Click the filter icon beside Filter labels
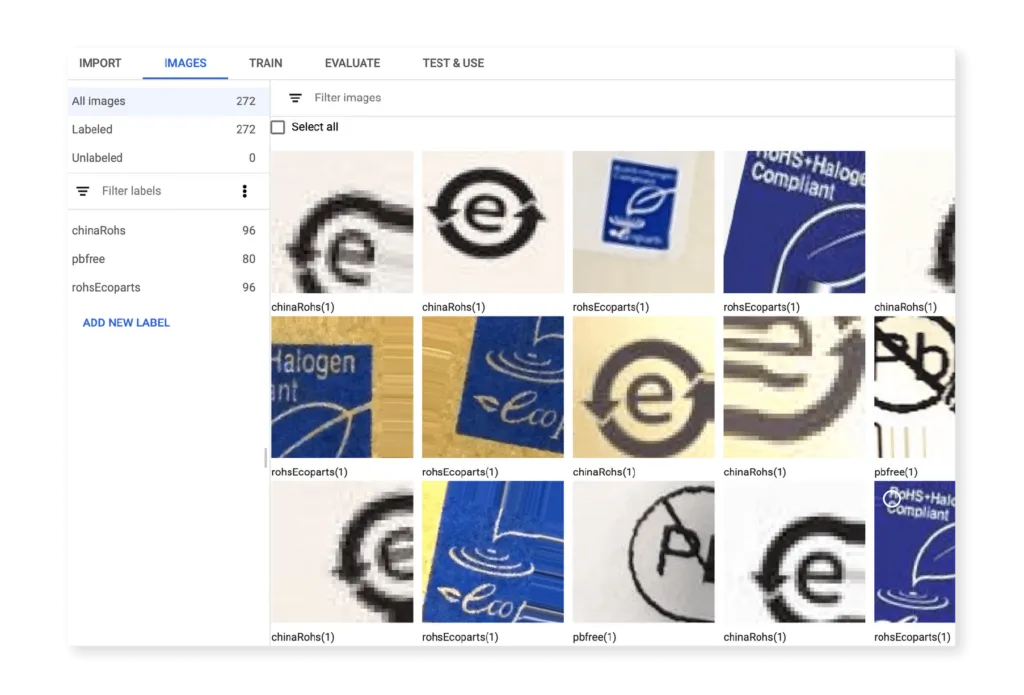1024x695 pixels. (82, 191)
